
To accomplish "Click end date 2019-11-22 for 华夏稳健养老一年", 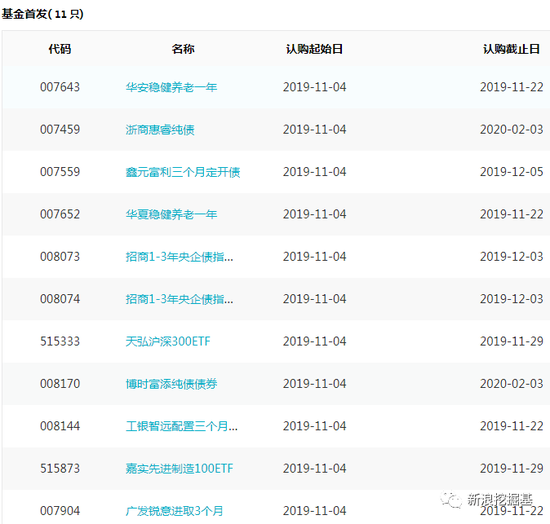I will (x=511, y=214).
